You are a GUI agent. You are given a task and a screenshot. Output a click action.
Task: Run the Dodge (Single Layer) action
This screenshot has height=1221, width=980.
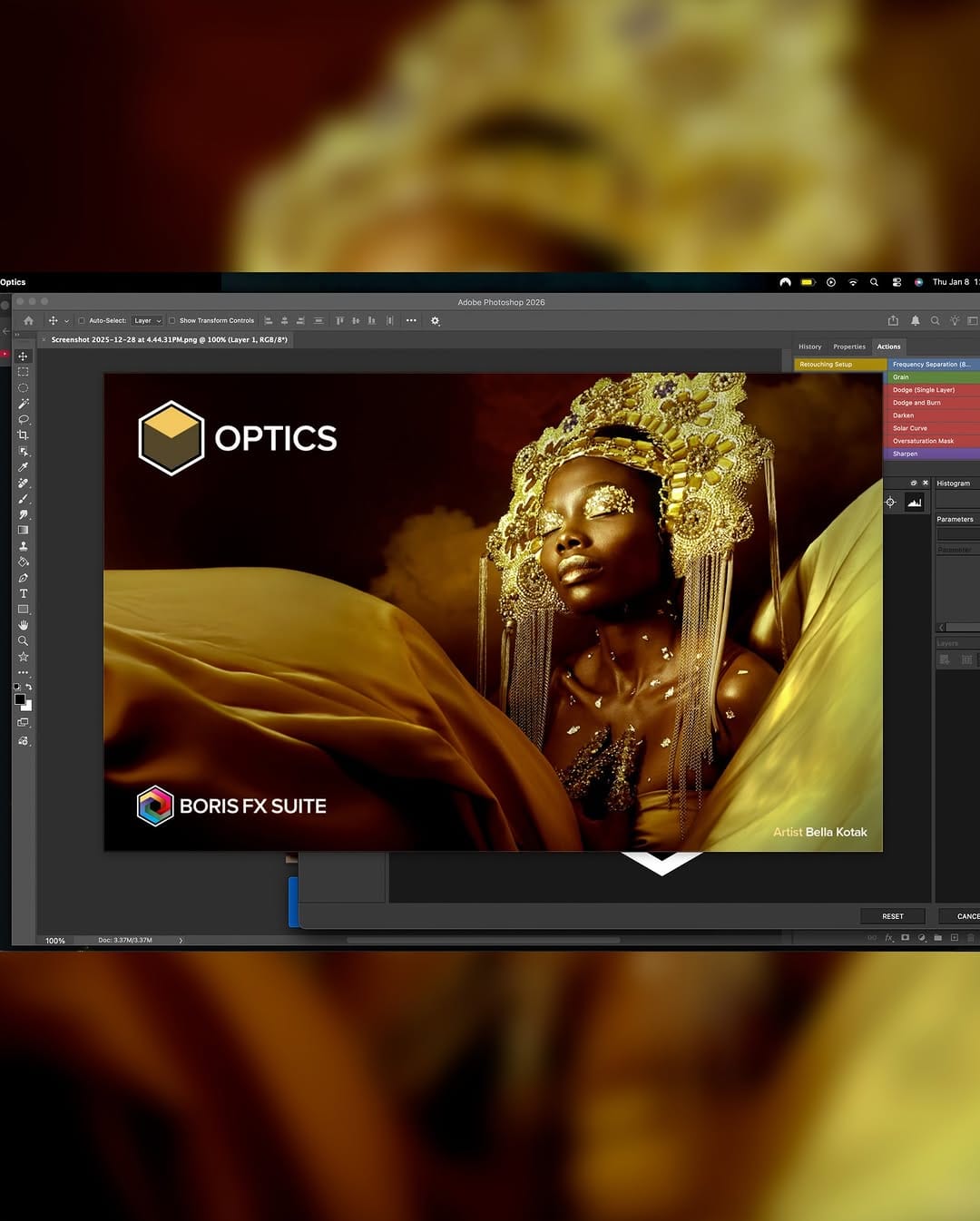point(935,390)
